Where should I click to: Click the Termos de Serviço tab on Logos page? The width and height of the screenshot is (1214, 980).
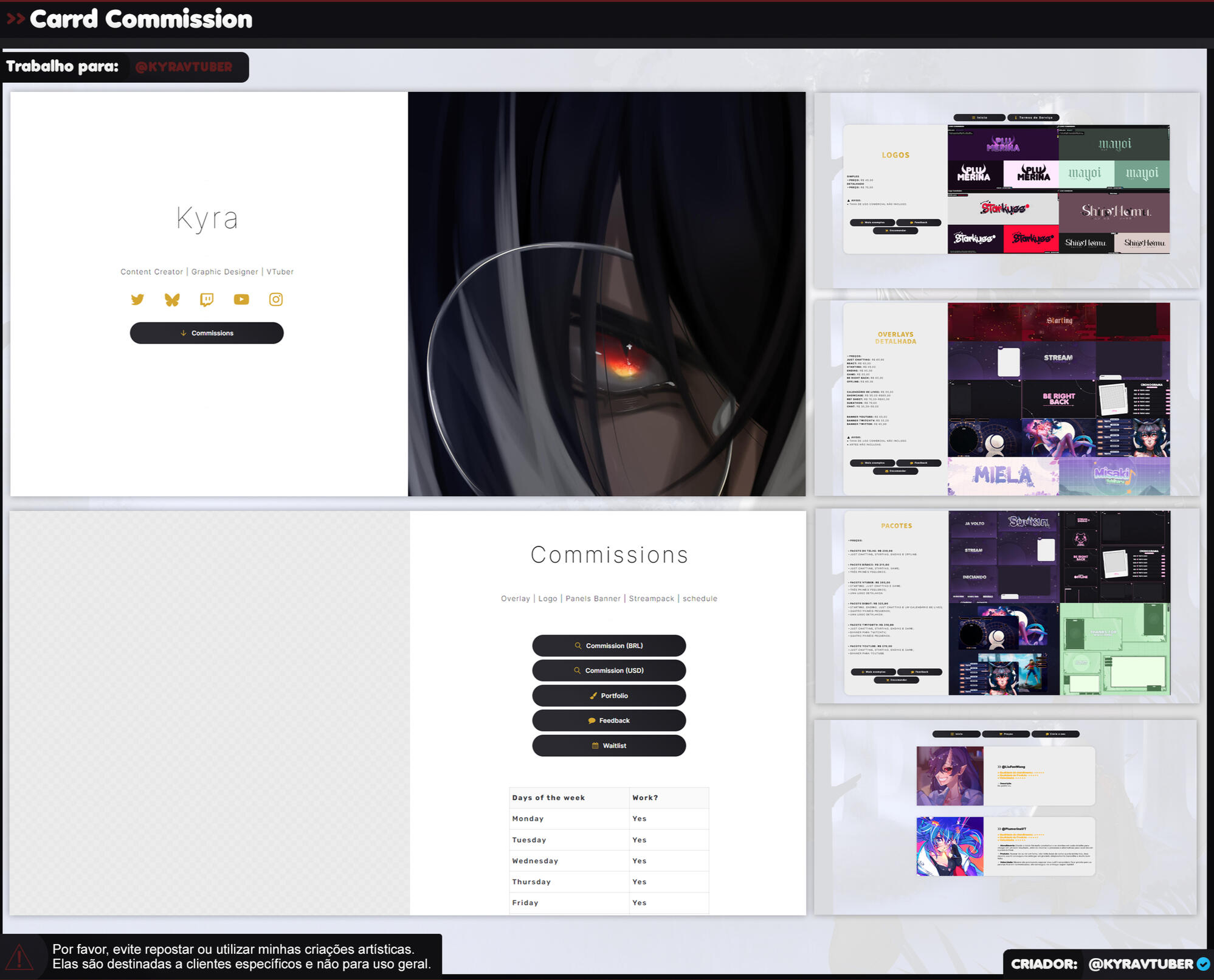1033,117
